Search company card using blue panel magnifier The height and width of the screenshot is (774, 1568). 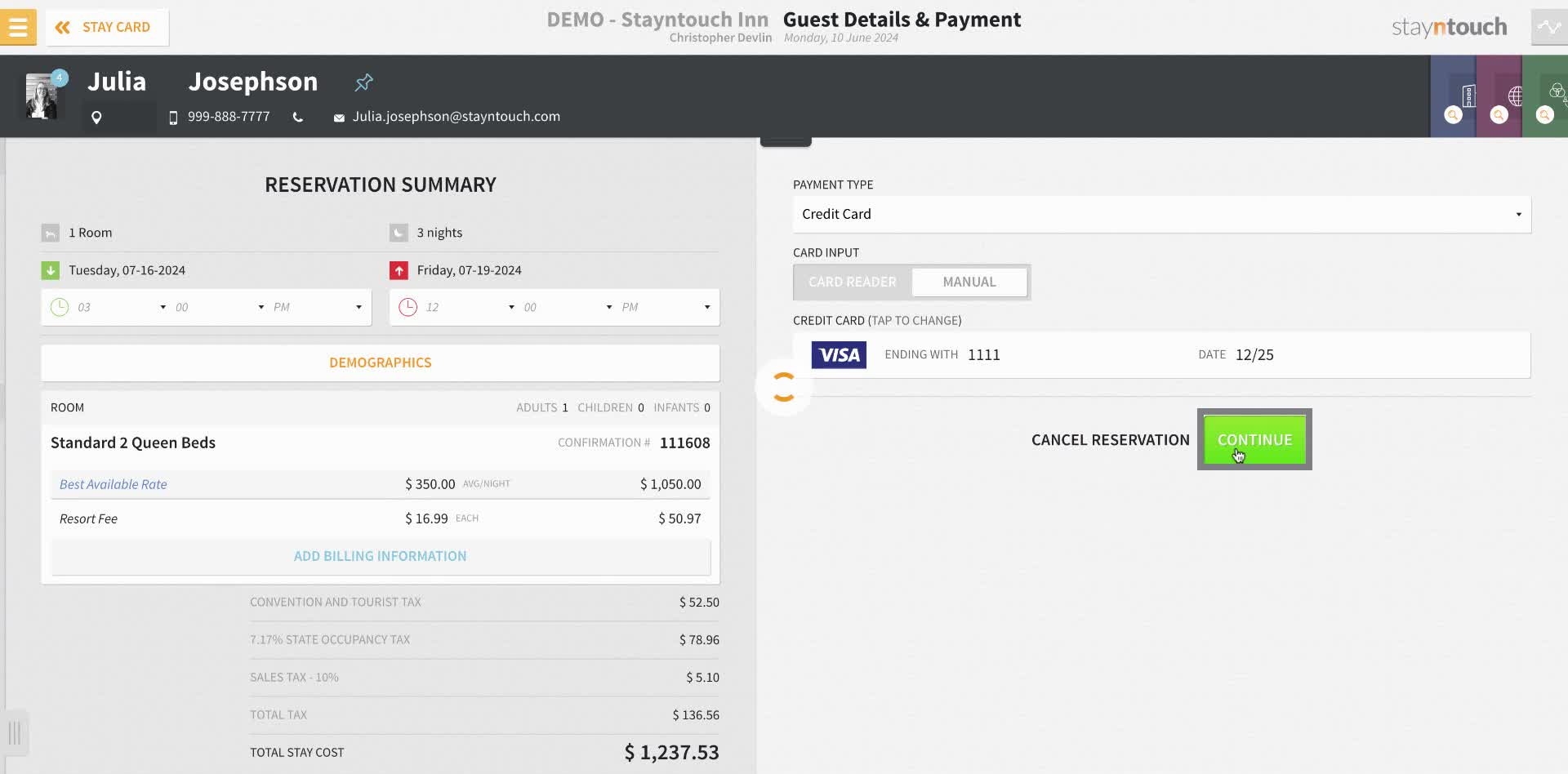1453,115
